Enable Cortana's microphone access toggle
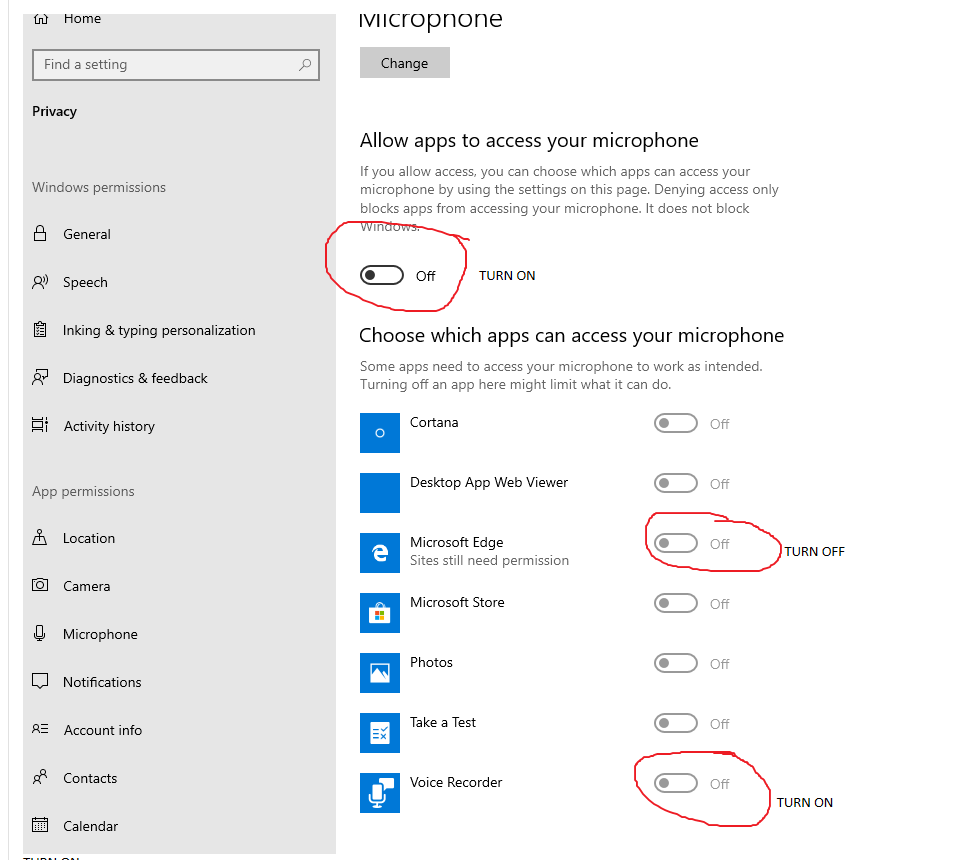This screenshot has width=962, height=860. point(675,423)
